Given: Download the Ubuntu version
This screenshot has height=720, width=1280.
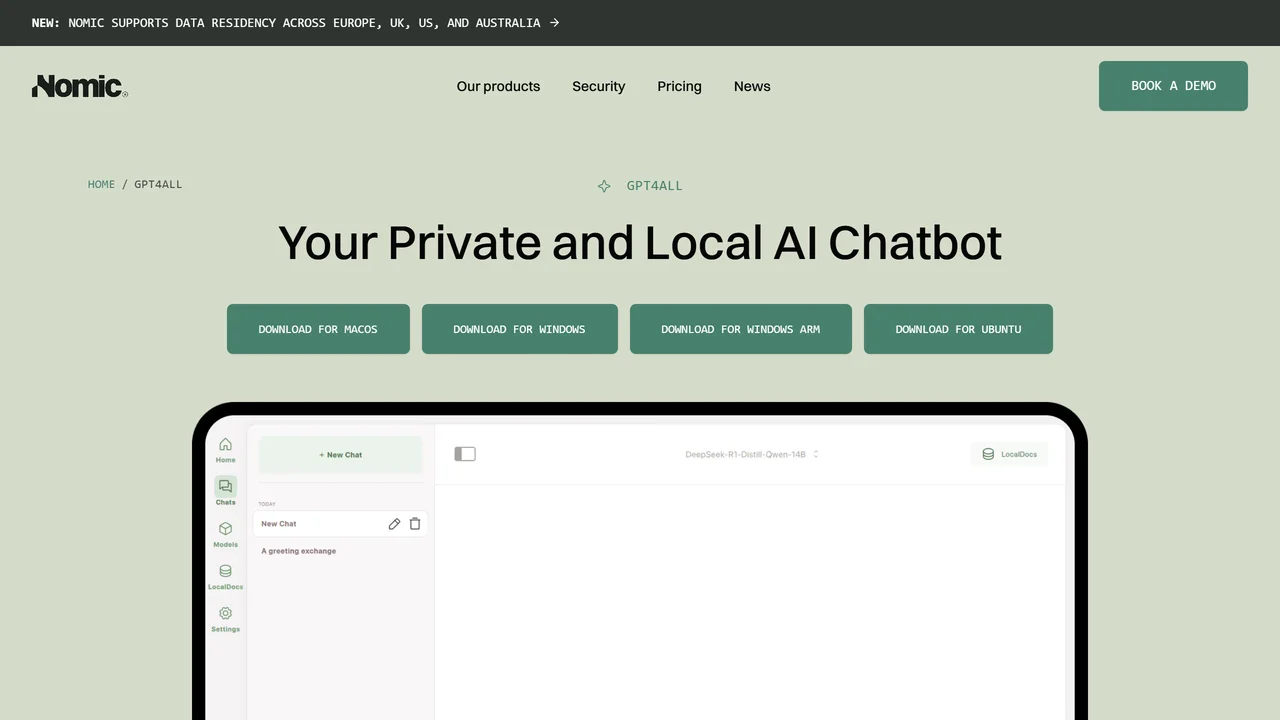Looking at the screenshot, I should pos(958,329).
